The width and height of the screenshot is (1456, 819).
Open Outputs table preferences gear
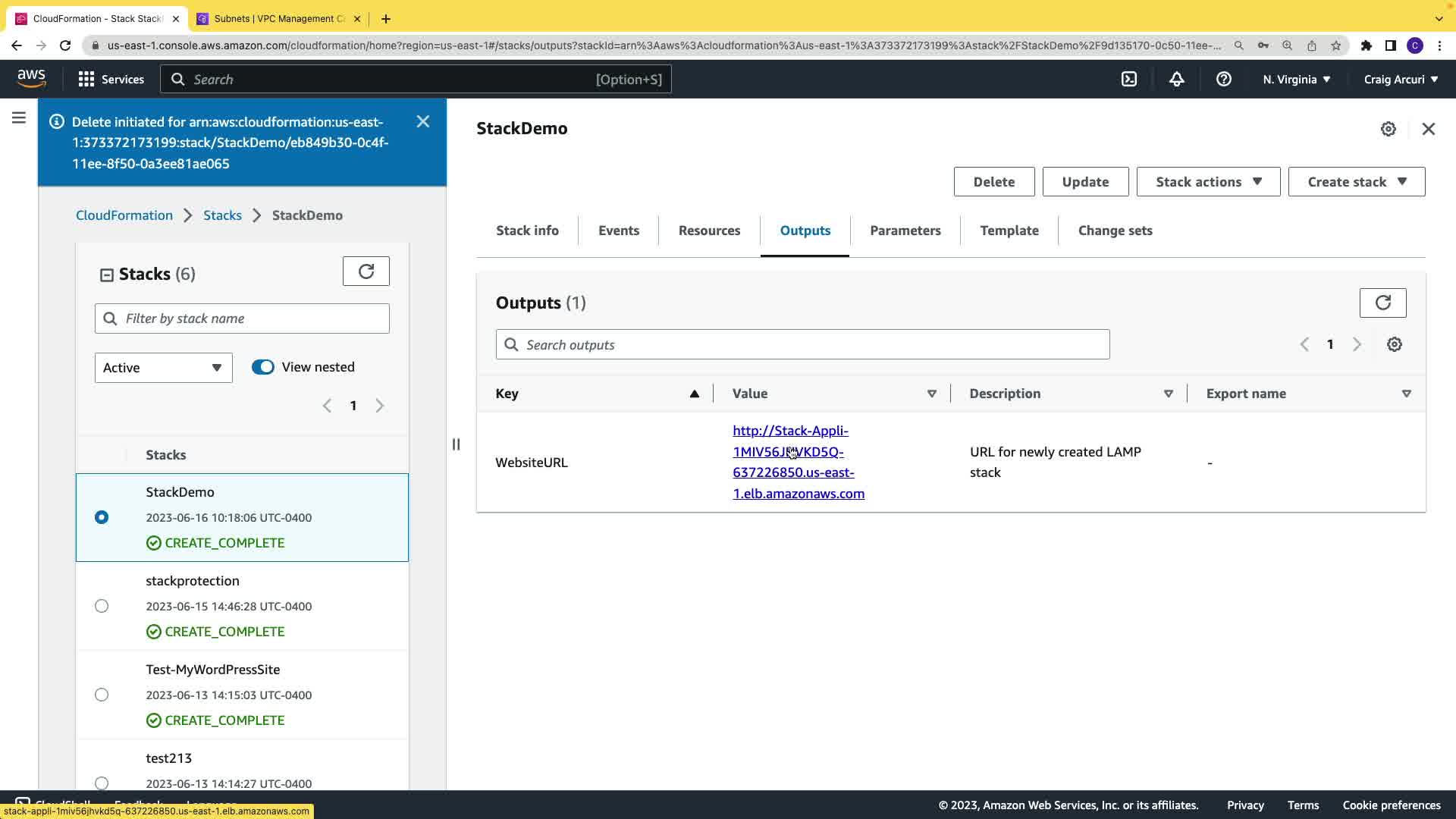1394,344
